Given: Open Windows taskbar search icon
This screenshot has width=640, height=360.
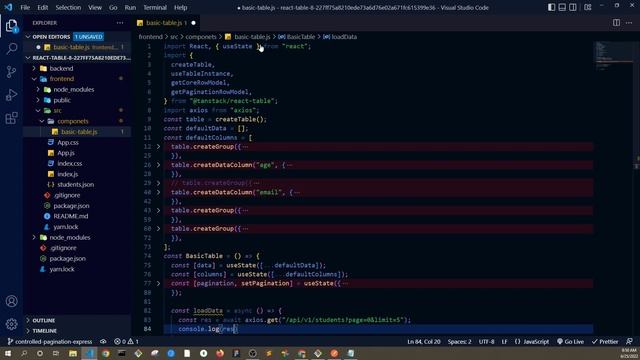Looking at the screenshot, I should click(24, 353).
